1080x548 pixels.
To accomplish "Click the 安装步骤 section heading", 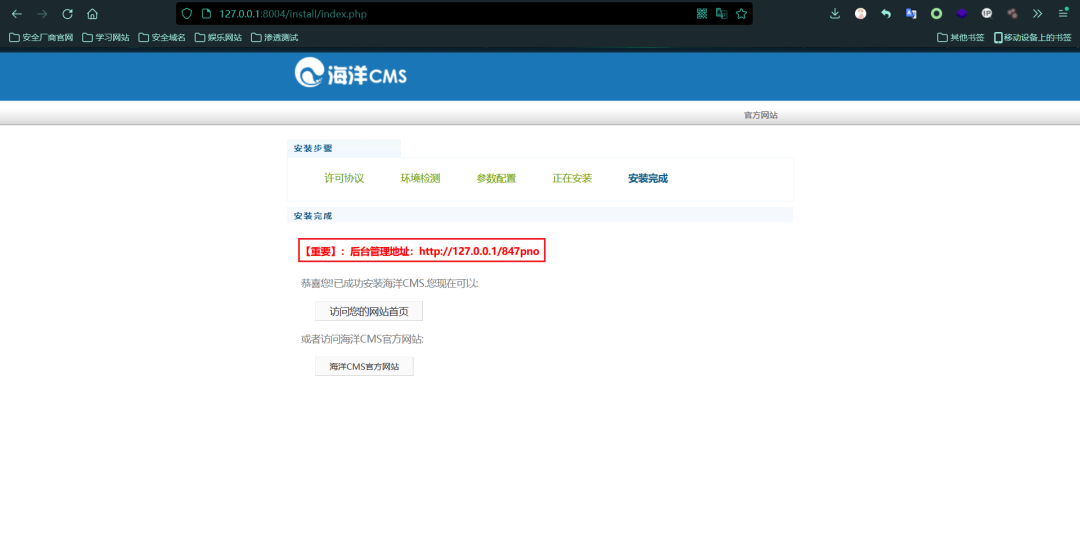I will tap(313, 148).
